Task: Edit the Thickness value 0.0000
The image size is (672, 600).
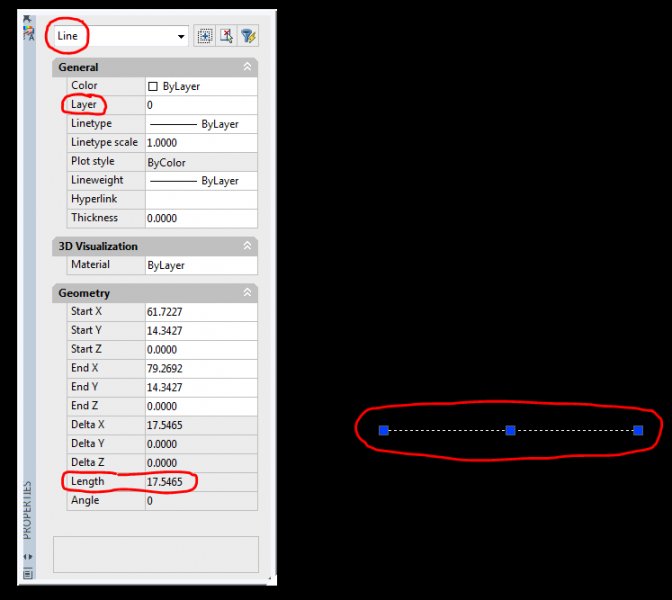Action: tap(201, 218)
